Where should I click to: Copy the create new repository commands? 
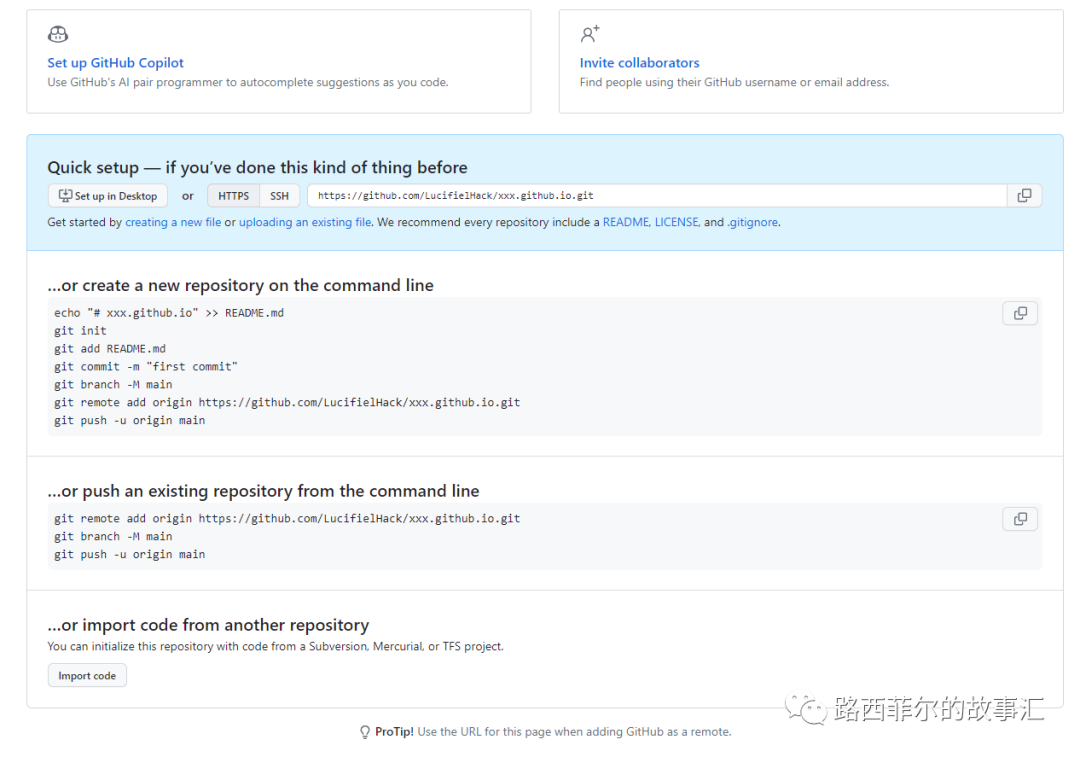1020,313
